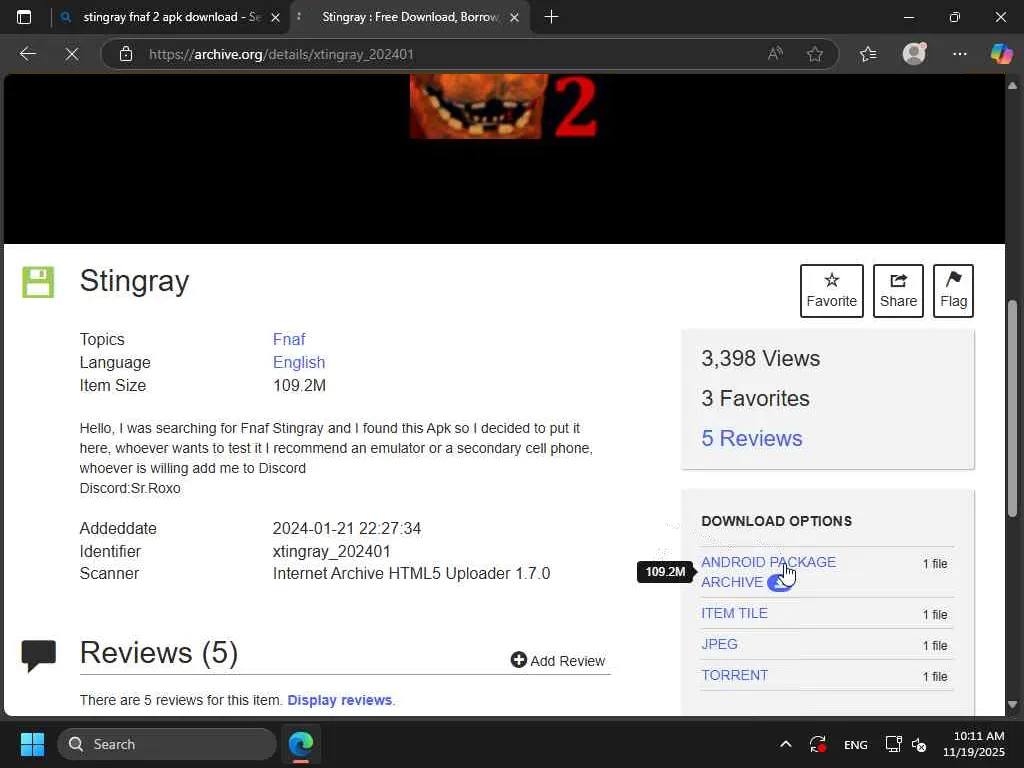Open the Windows Start menu

pyautogui.click(x=32, y=744)
